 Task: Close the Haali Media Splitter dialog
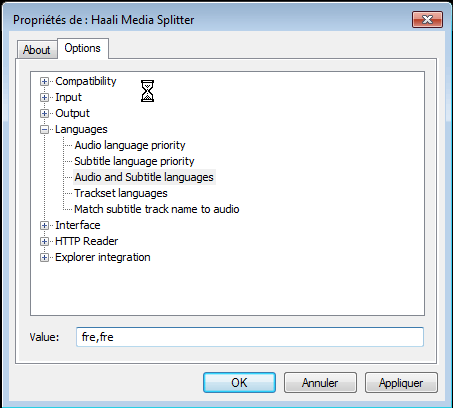click(x=428, y=19)
